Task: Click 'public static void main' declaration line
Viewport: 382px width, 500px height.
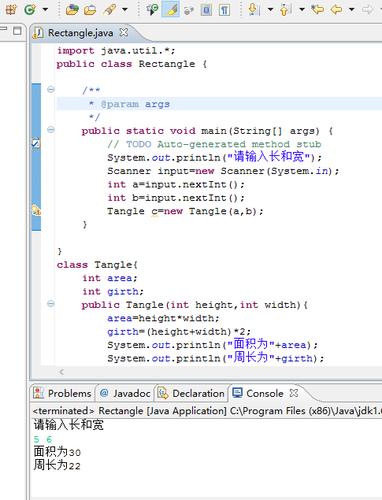Action: [207, 131]
